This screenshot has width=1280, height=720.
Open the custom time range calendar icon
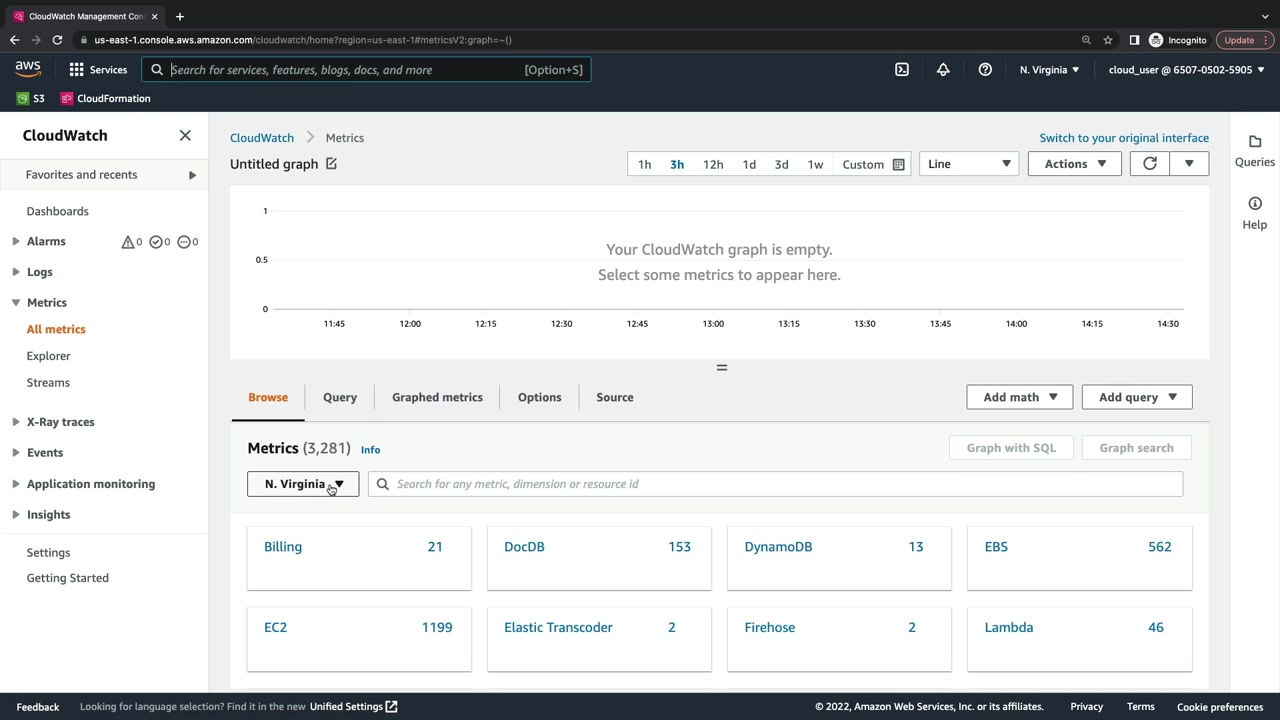[898, 165]
